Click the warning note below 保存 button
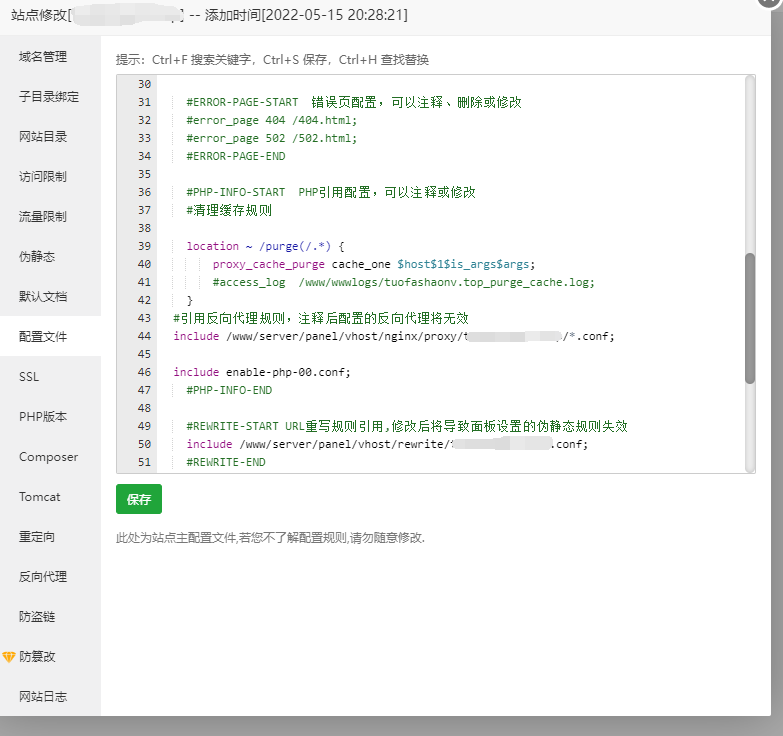Viewport: 783px width, 736px height. point(270,538)
